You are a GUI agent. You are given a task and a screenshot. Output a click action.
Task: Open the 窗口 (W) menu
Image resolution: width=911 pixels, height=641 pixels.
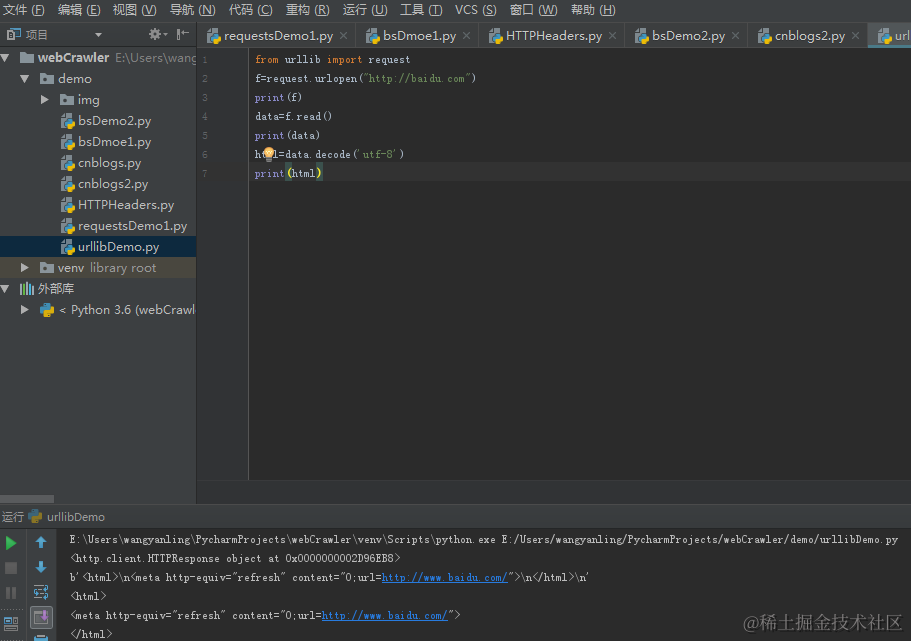tap(533, 10)
